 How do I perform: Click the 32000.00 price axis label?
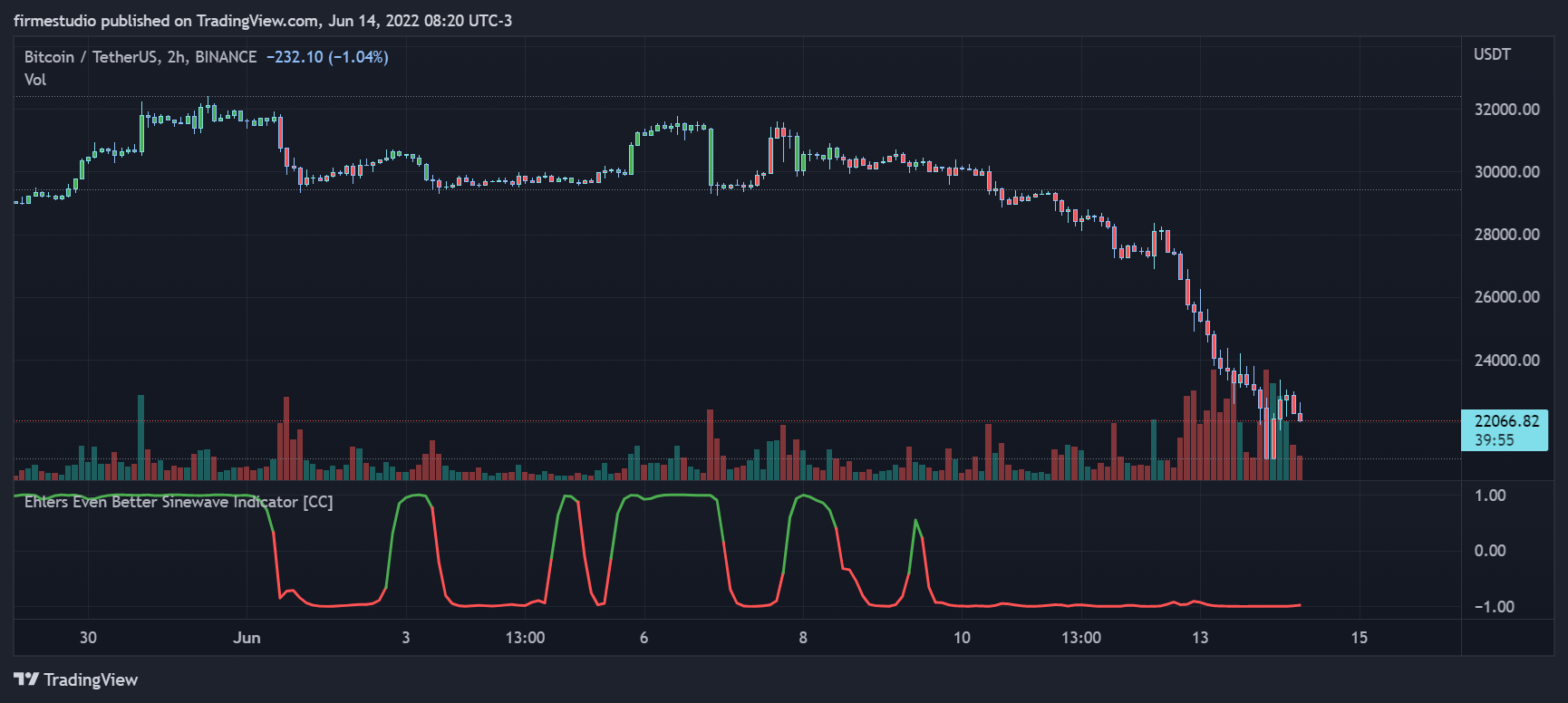1506,110
